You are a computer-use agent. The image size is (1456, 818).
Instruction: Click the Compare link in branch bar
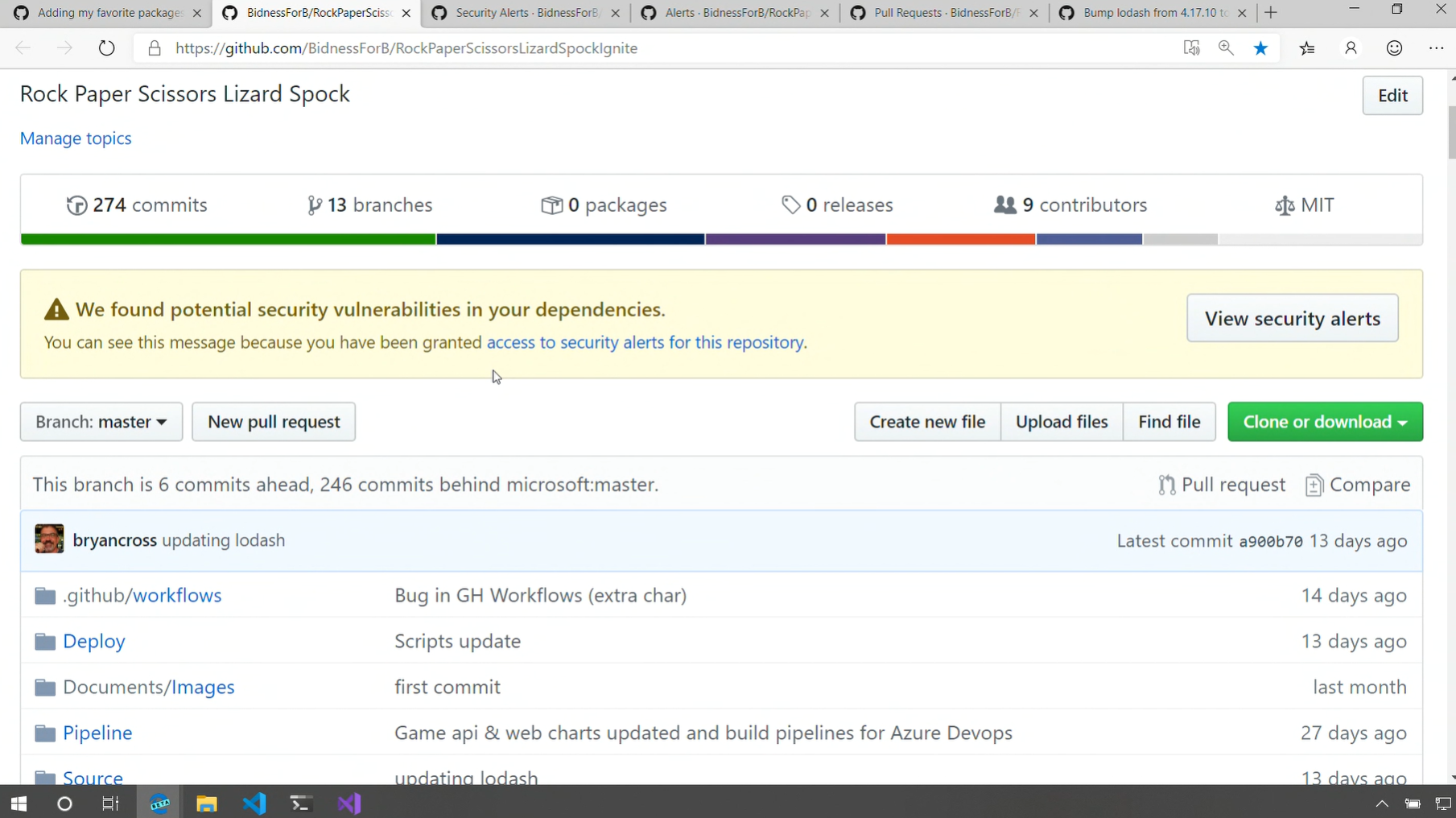point(1358,485)
